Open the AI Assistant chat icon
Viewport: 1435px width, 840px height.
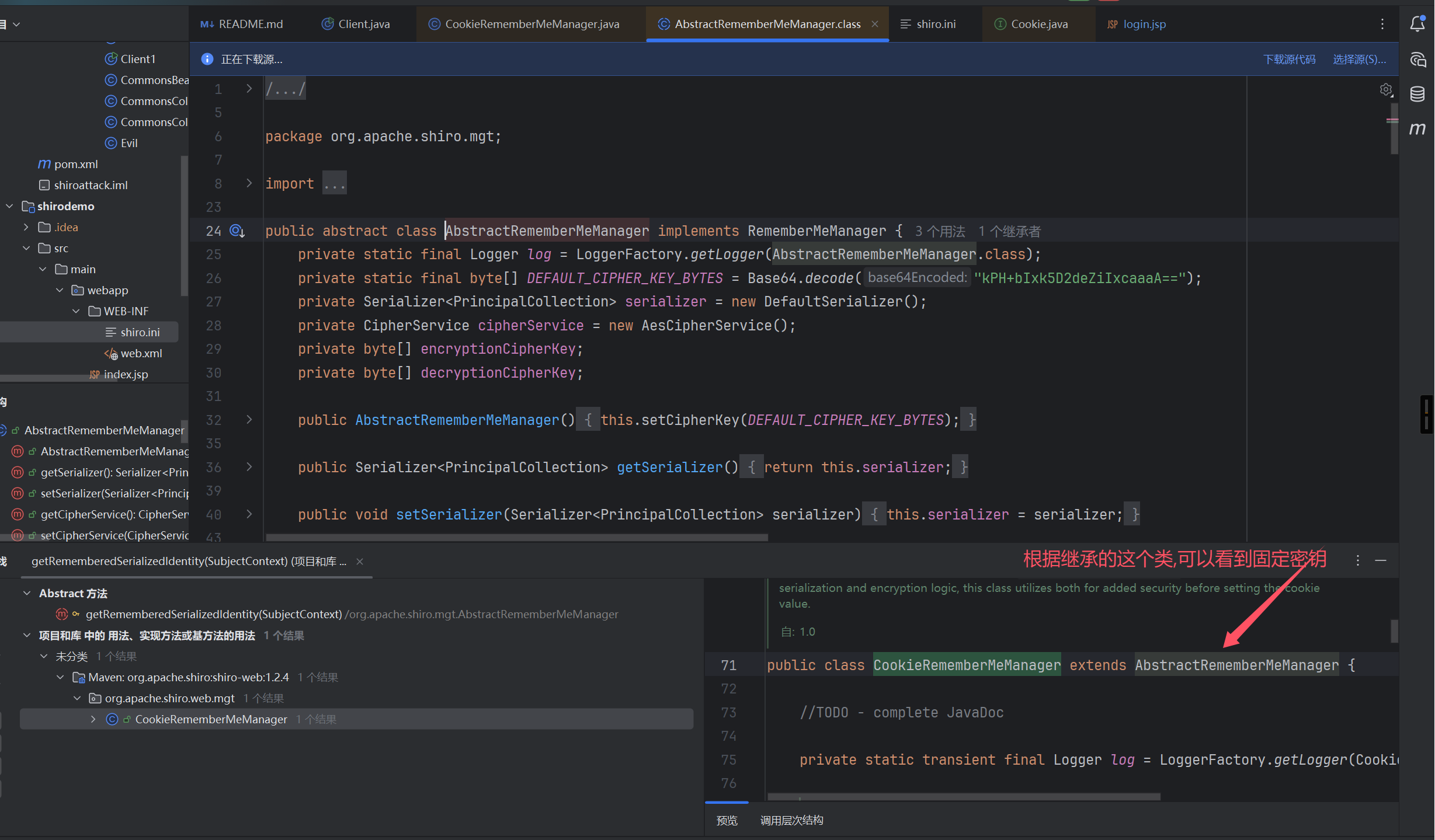coord(1417,60)
